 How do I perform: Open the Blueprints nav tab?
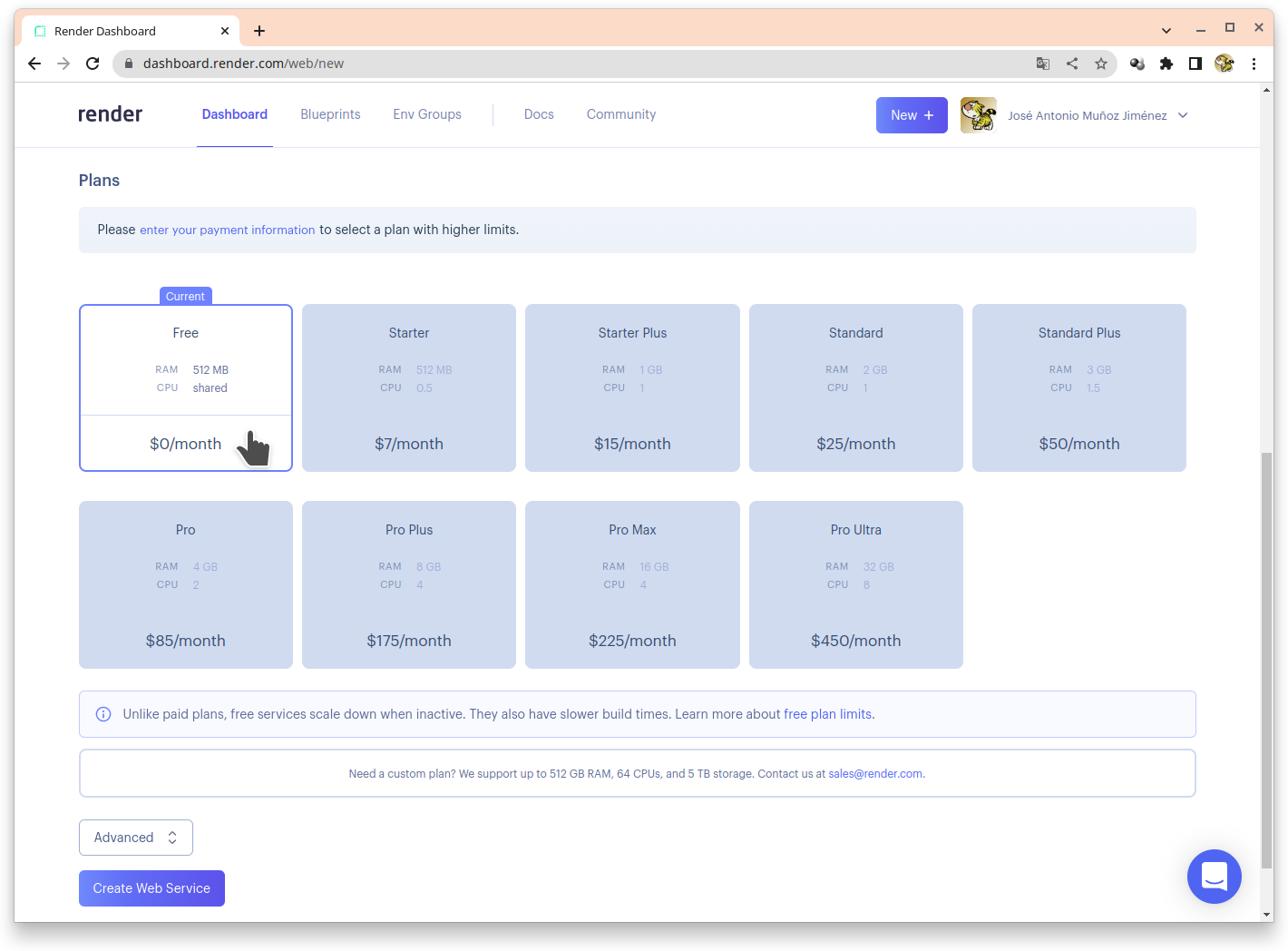click(330, 114)
